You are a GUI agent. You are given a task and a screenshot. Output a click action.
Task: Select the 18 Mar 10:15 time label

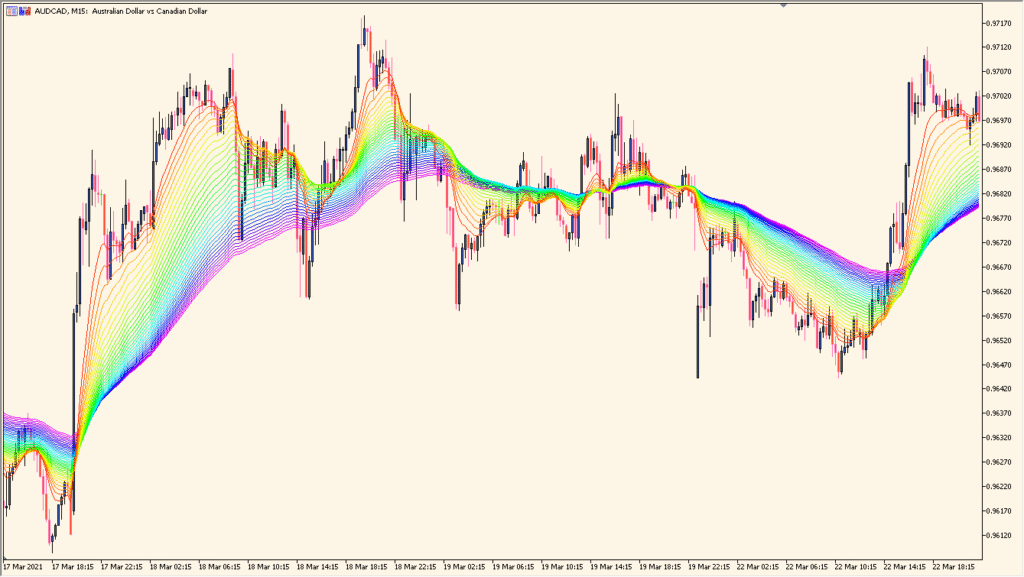tap(268, 567)
